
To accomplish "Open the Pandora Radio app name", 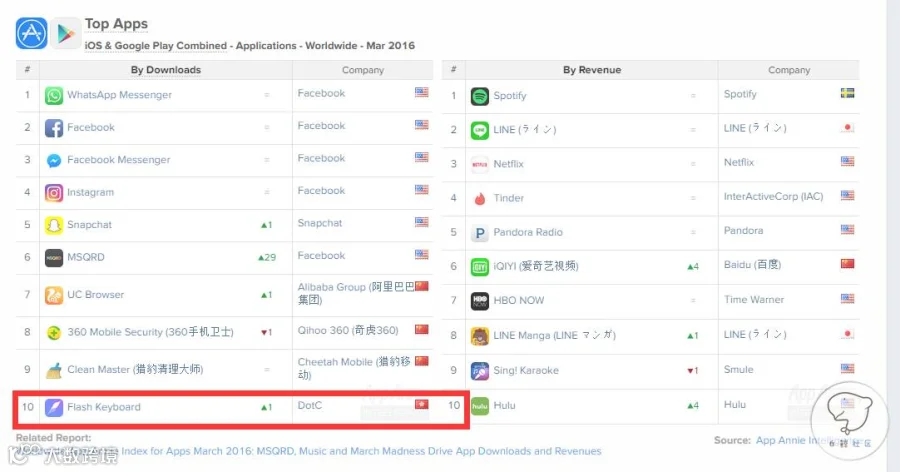I will pos(528,232).
